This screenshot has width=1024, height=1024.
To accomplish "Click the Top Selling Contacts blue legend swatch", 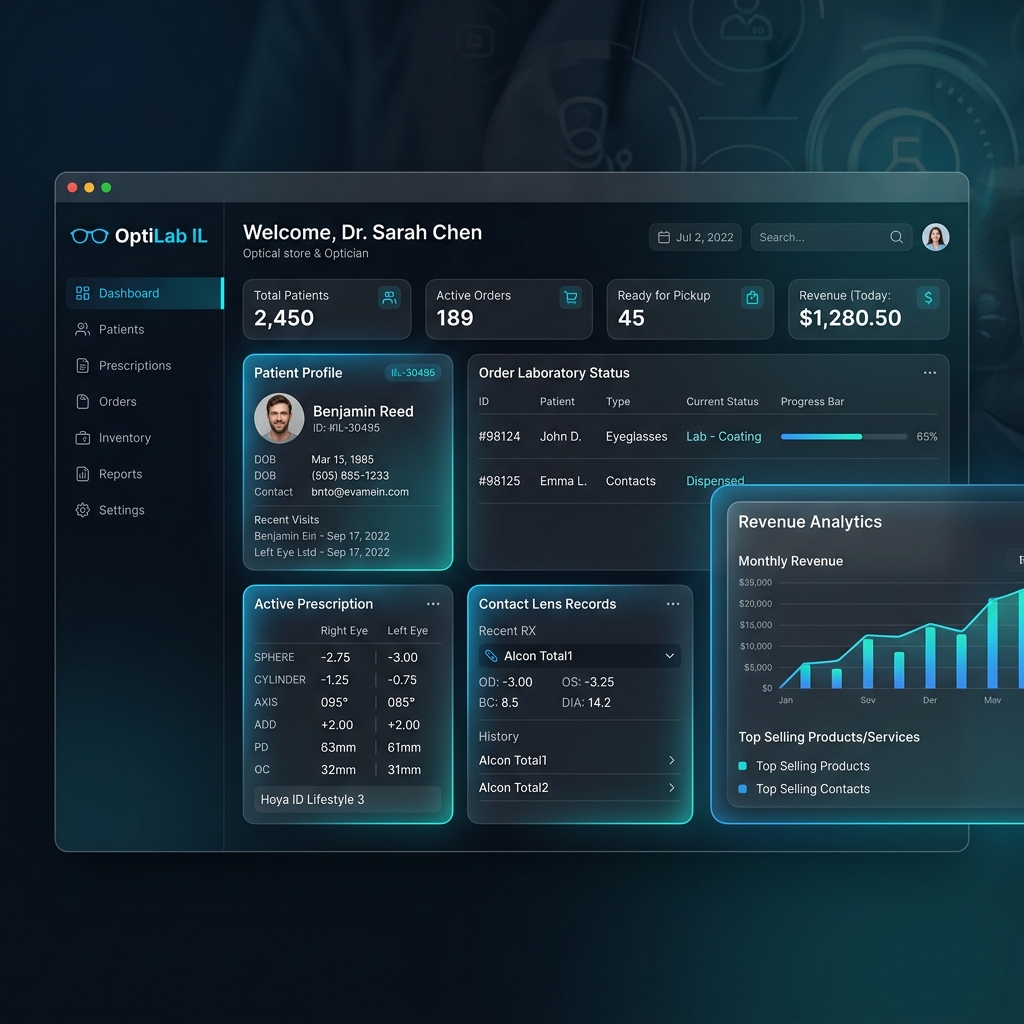I will [743, 789].
